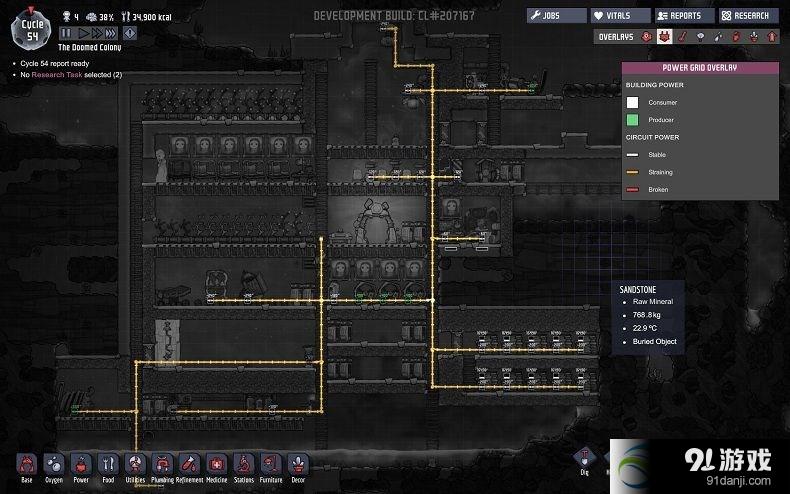Screen dimensions: 790x494
Task: Set game speed to normal play
Action: coord(84,33)
